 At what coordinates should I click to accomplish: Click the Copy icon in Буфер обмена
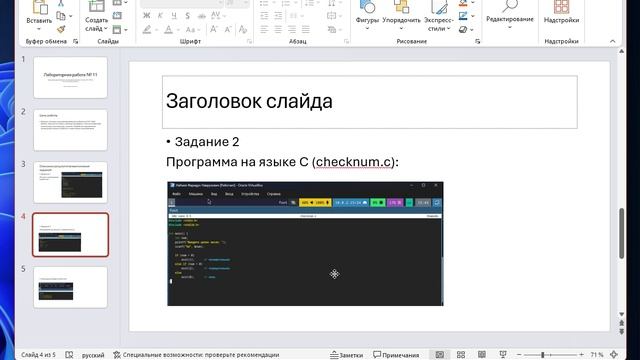(61, 16)
